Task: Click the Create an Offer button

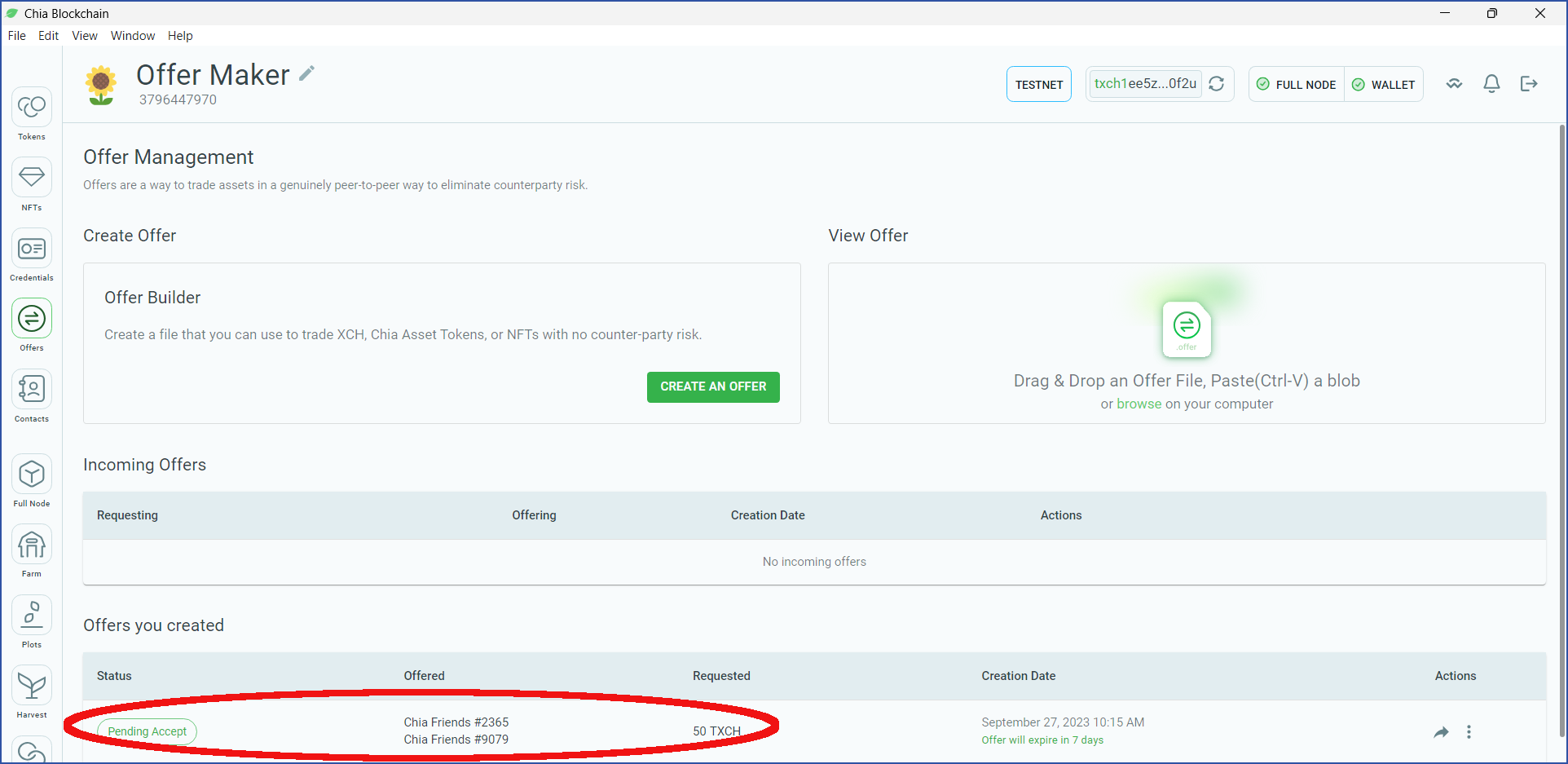Action: point(713,387)
